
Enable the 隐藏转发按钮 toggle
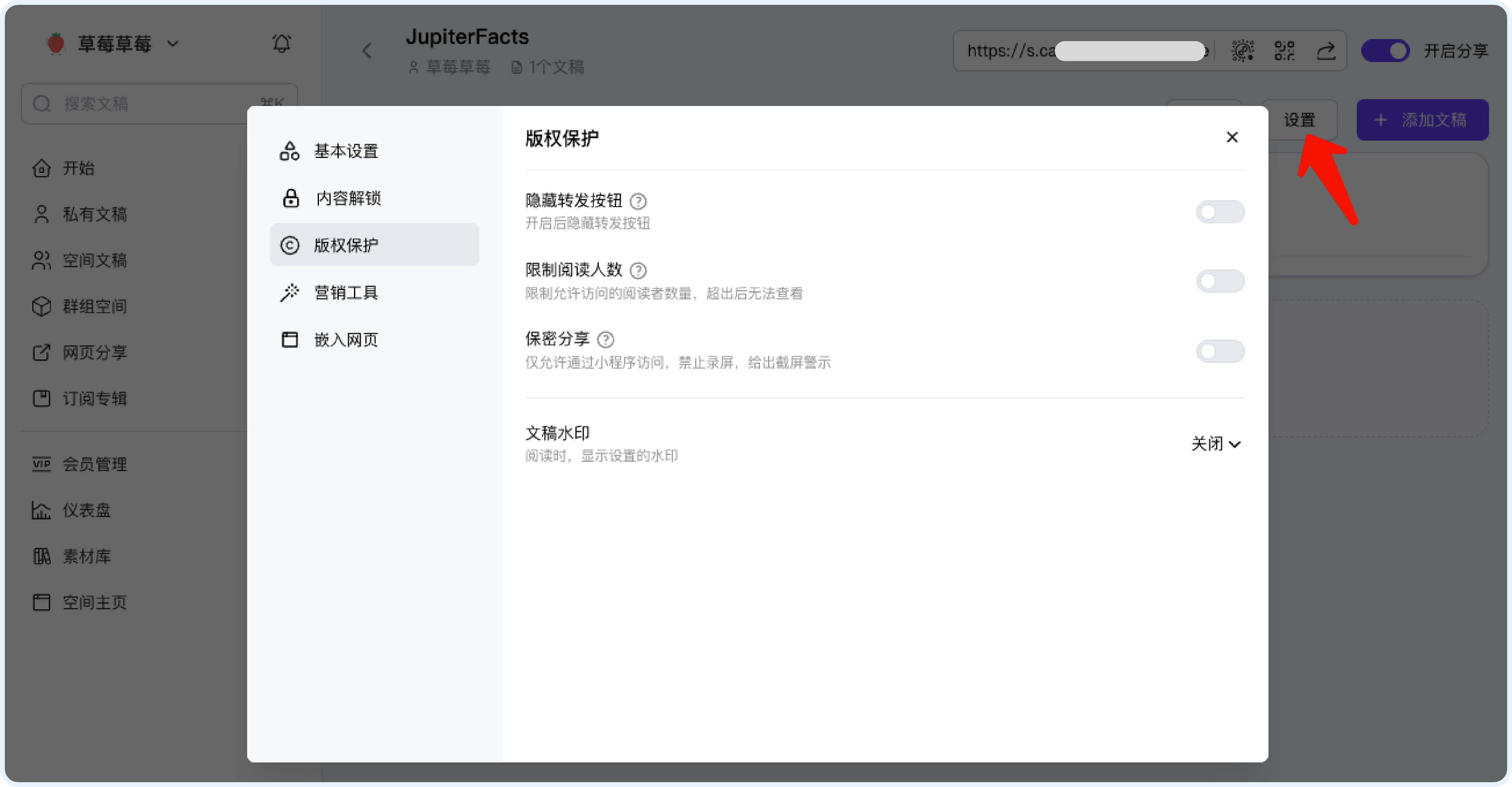(x=1220, y=212)
